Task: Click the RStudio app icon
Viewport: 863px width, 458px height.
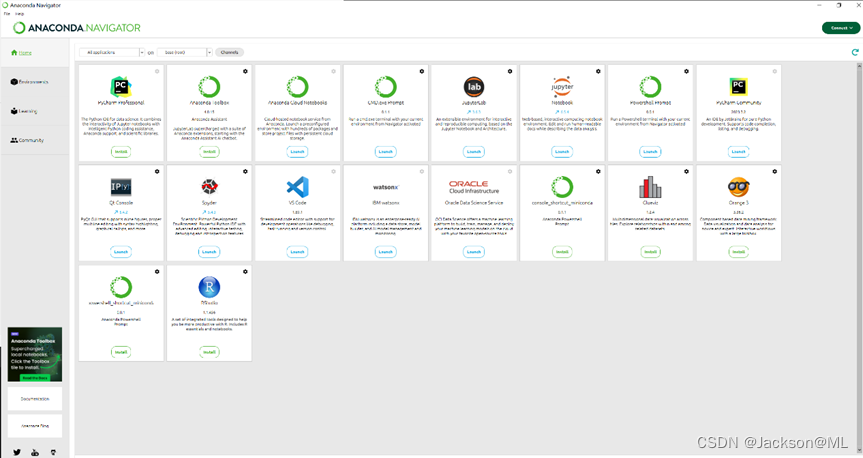Action: point(209,287)
